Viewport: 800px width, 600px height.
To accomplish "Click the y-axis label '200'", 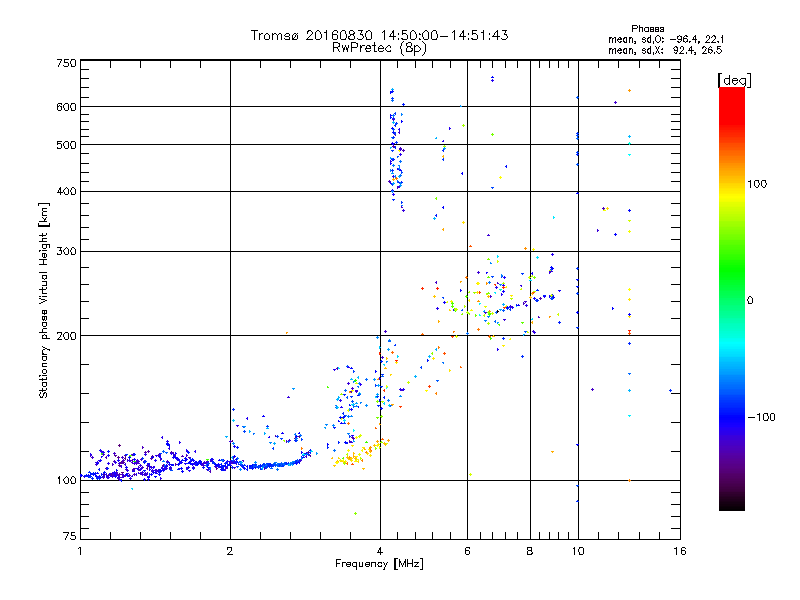I will click(x=66, y=336).
